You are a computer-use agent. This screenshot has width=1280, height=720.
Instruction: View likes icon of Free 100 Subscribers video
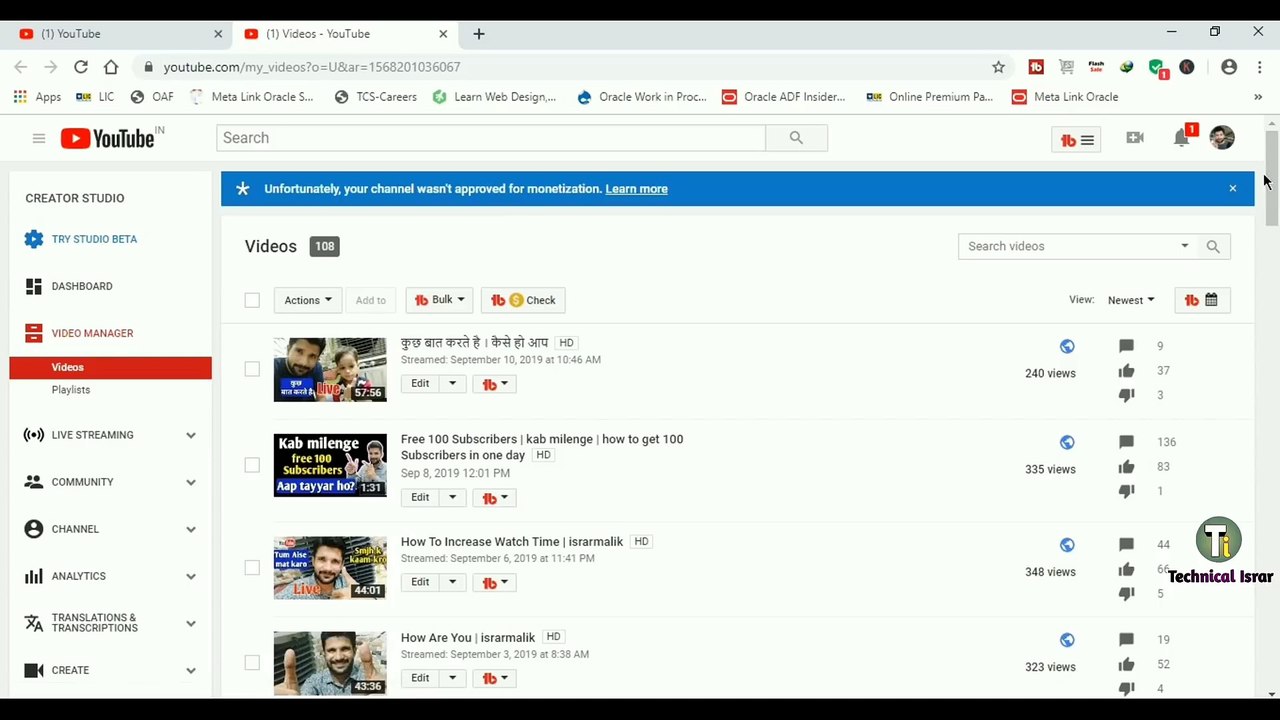tap(1126, 467)
